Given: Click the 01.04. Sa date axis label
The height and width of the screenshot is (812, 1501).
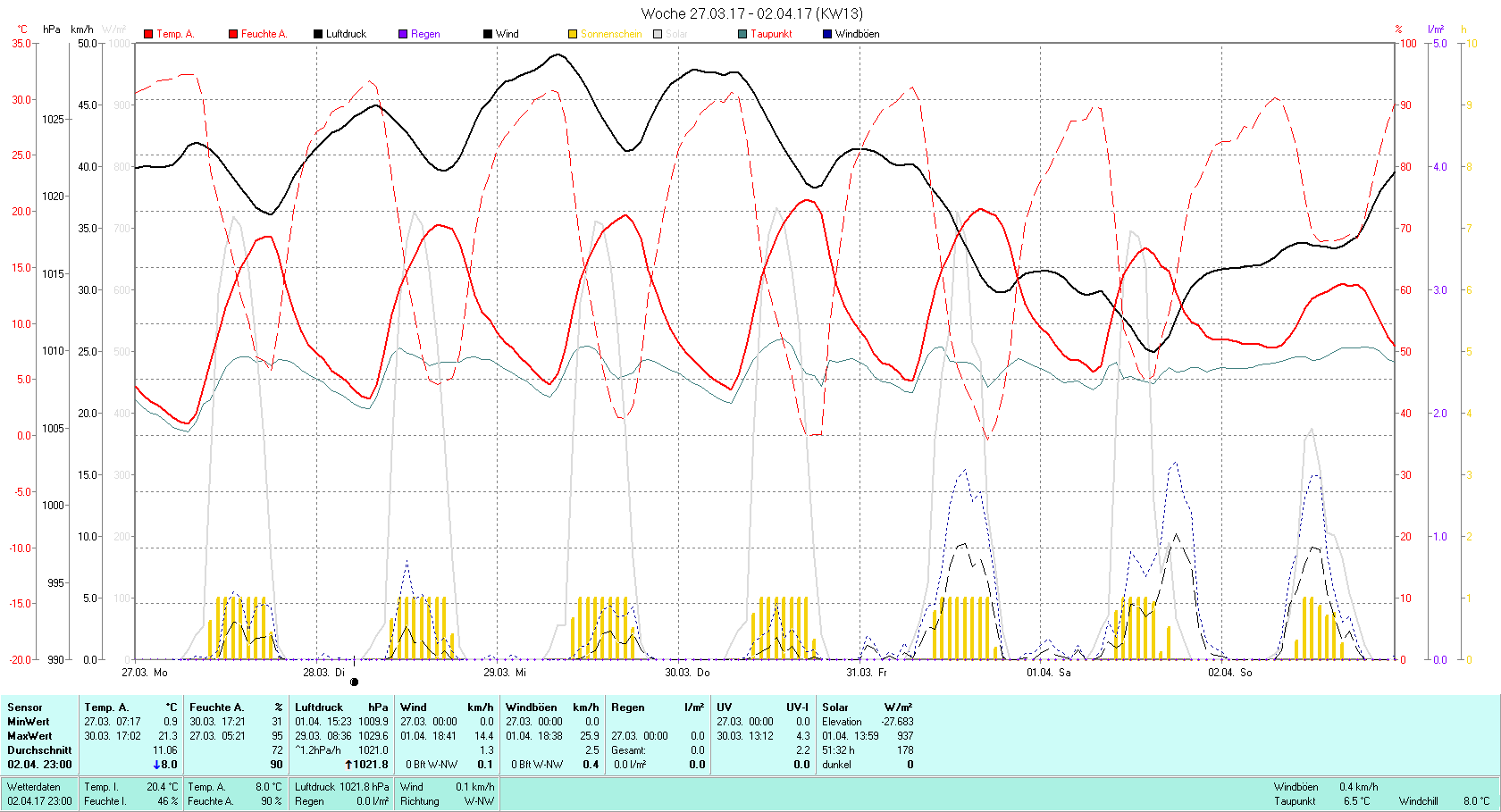Looking at the screenshot, I should (x=1049, y=672).
